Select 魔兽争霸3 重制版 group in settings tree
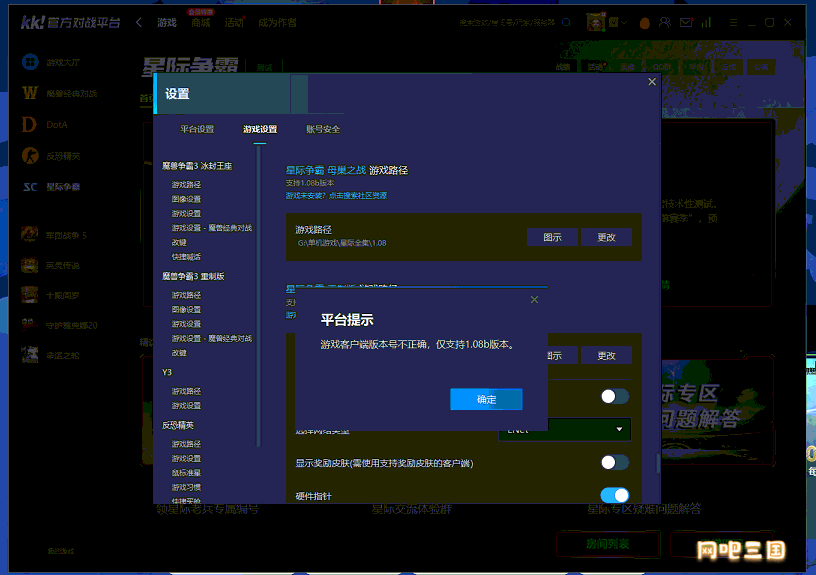816x575 pixels. [193, 276]
